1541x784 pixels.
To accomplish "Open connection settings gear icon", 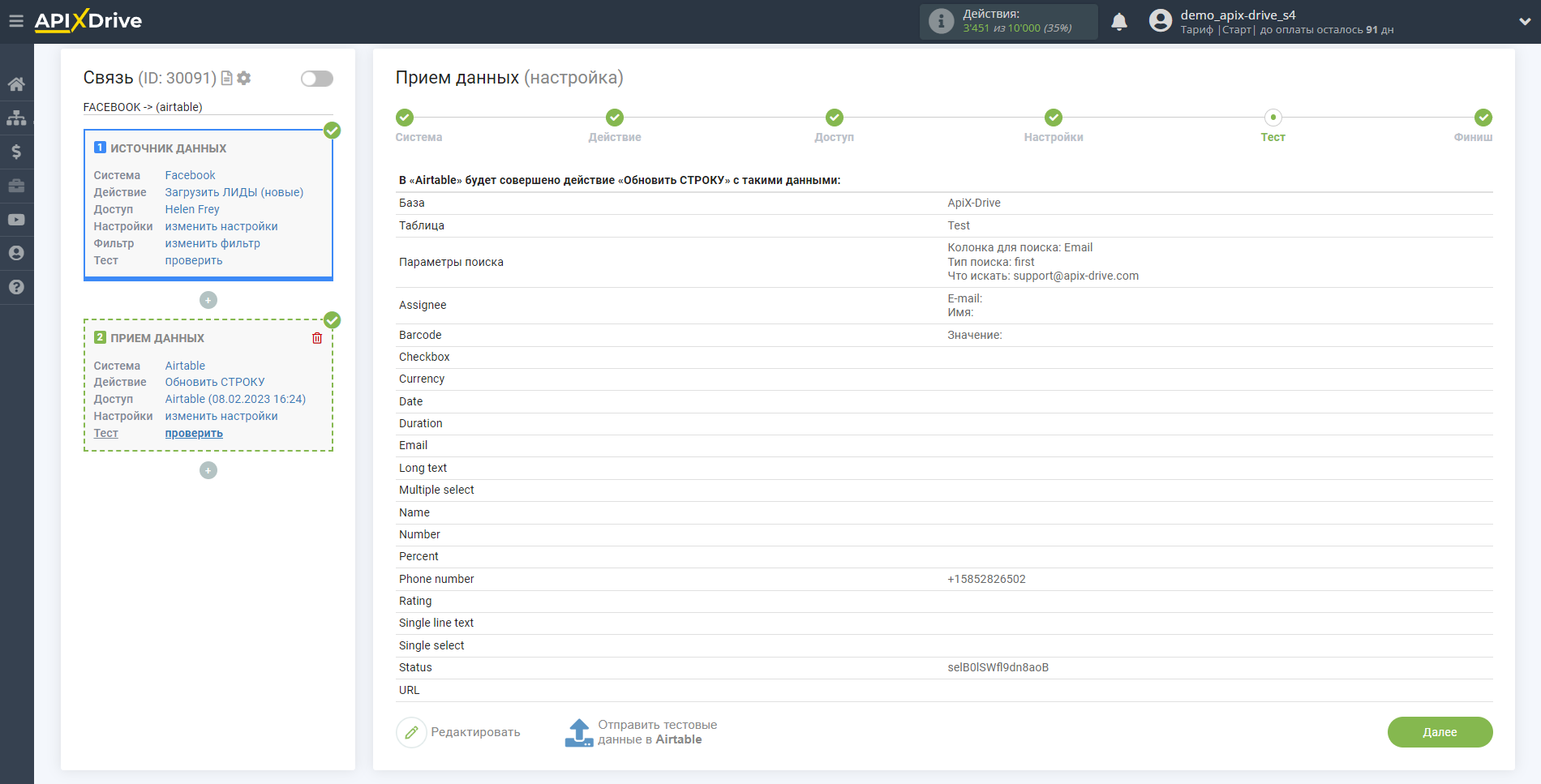I will [x=244, y=78].
